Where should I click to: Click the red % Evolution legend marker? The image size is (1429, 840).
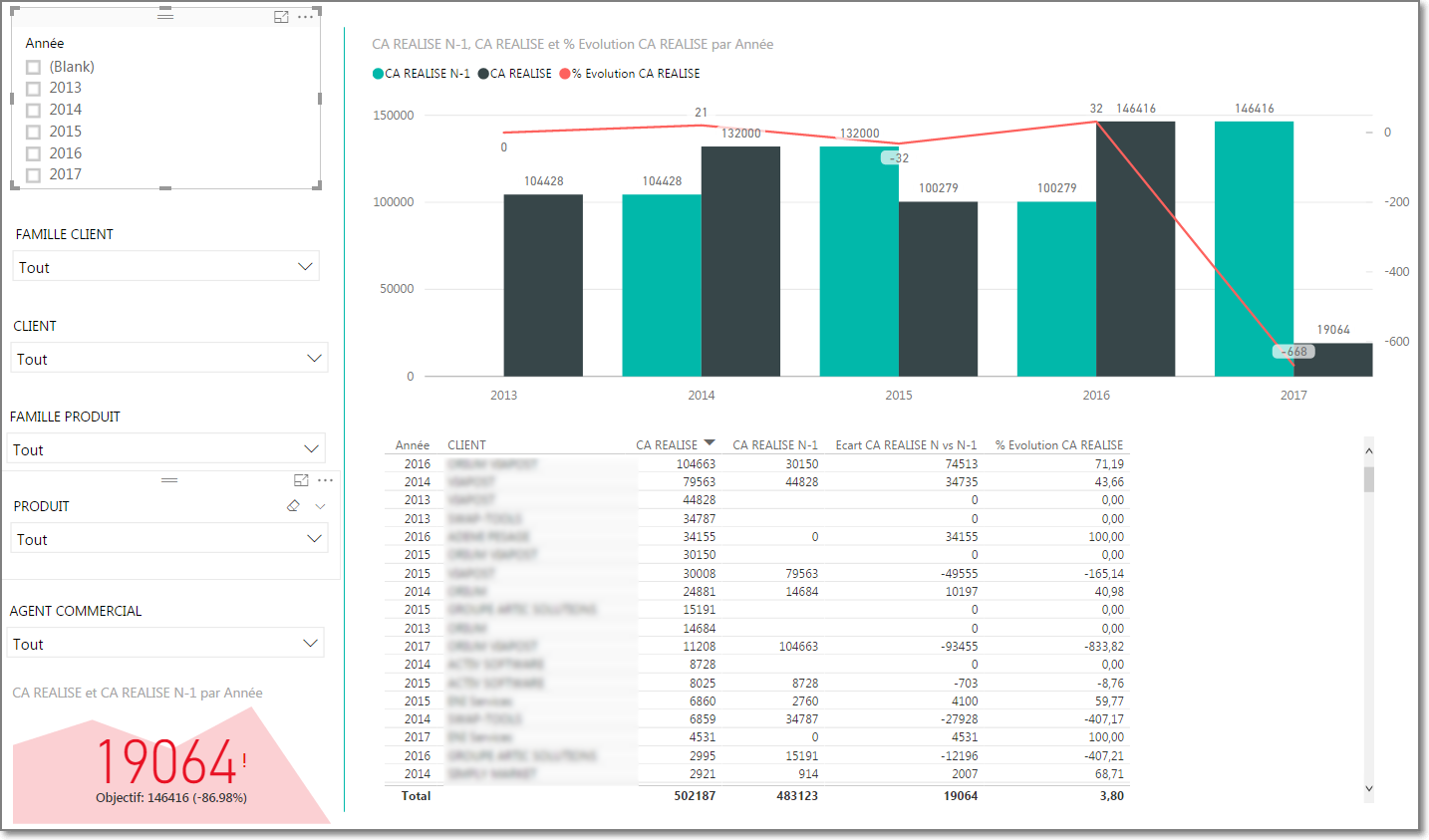pyautogui.click(x=565, y=74)
